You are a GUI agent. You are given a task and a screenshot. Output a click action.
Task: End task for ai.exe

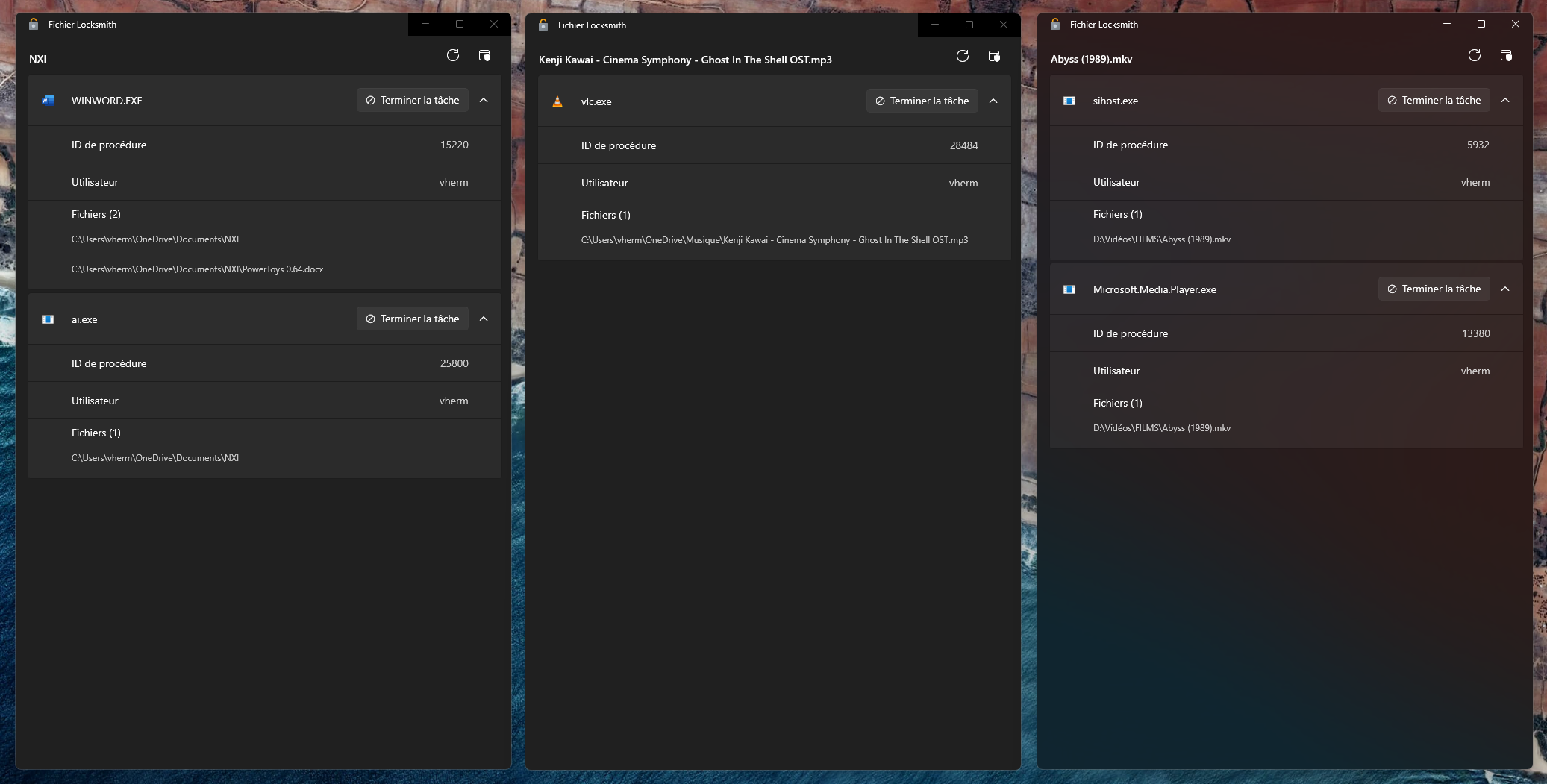[x=413, y=319]
